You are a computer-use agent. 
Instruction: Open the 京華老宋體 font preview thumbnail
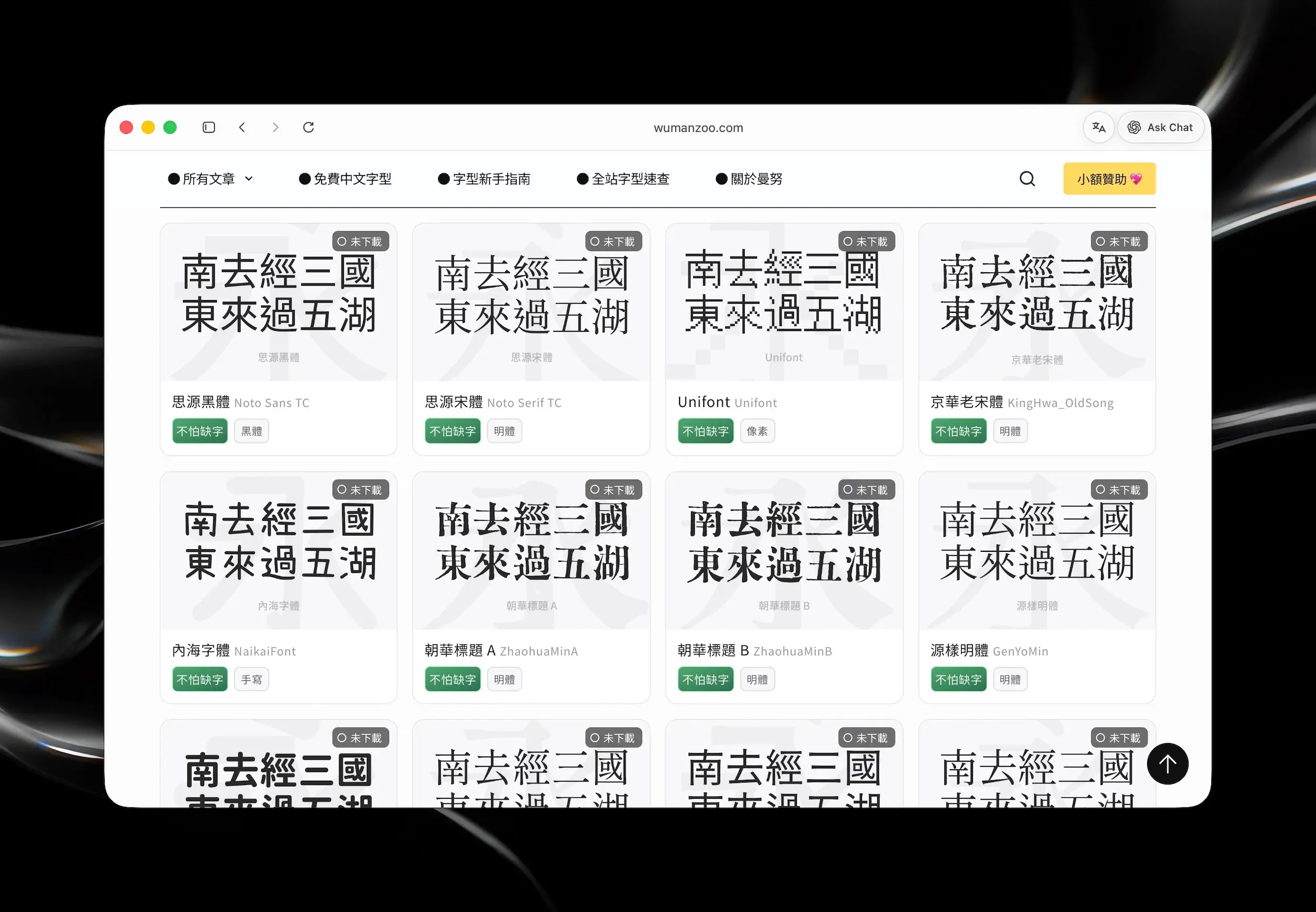click(1036, 303)
